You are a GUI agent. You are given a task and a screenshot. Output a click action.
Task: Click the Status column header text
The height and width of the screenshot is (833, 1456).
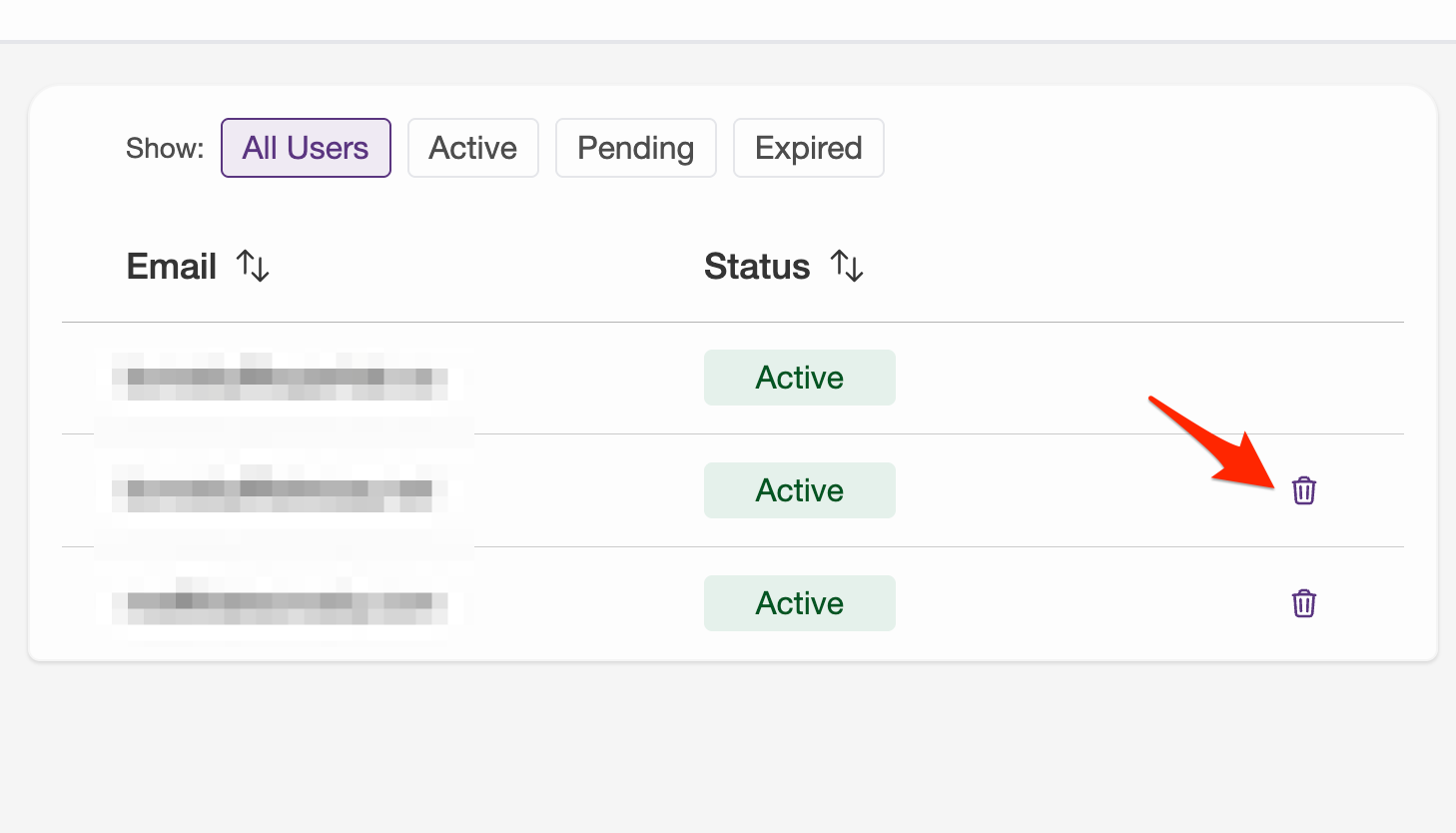pyautogui.click(x=757, y=267)
